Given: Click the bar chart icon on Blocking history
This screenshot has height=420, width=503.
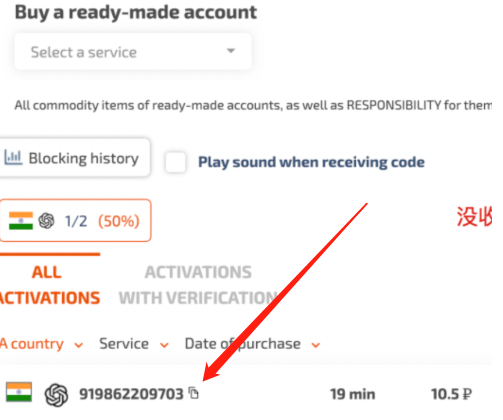Looking at the screenshot, I should 13,157.
